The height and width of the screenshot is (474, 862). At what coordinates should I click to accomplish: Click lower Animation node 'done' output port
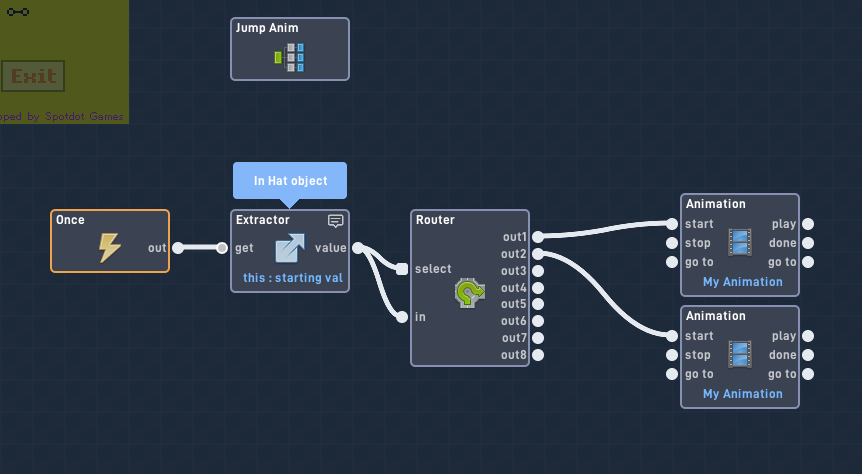point(808,355)
